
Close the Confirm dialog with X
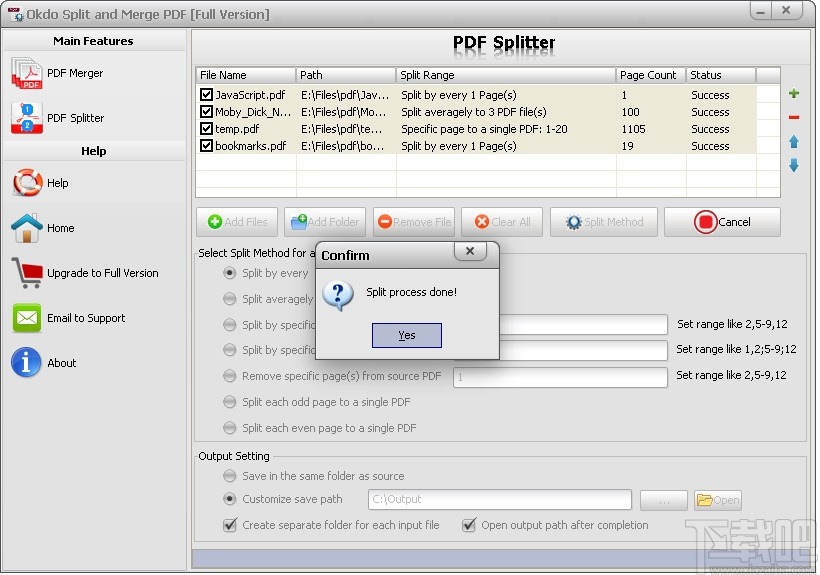point(470,251)
